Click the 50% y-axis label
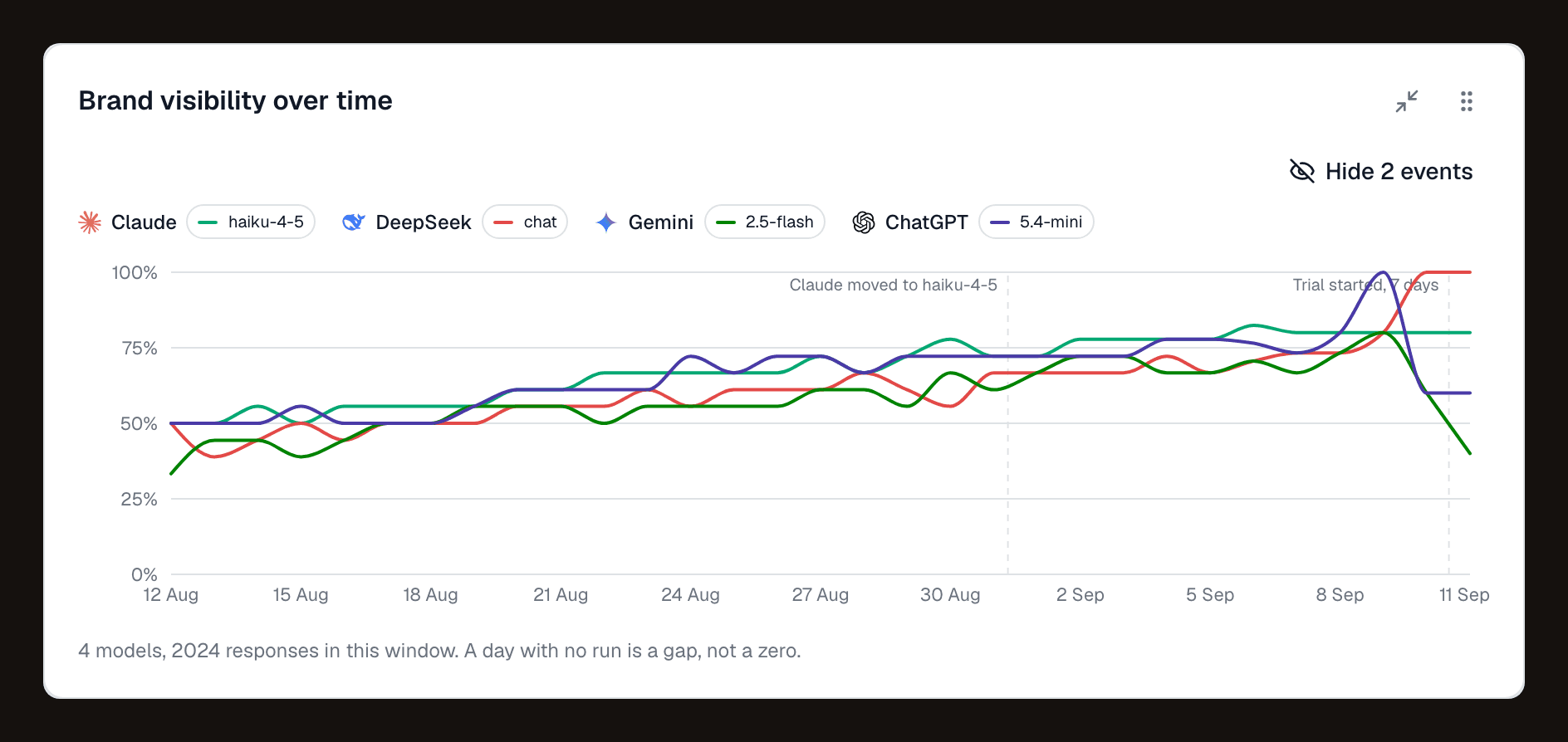1568x742 pixels. 139,423
